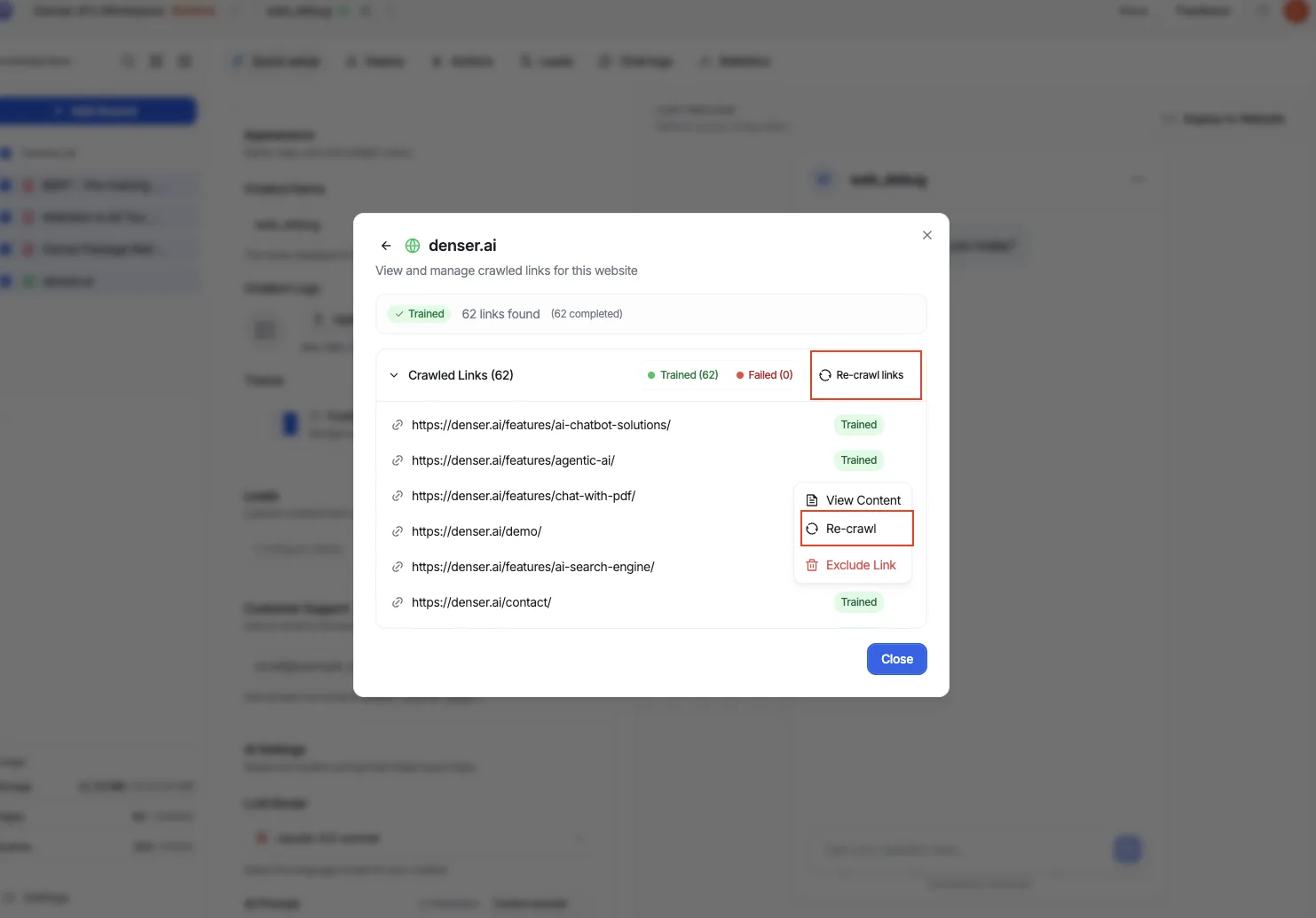The image size is (1316, 918).
Task: Choose Exclude Link from the context menu
Action: pyautogui.click(x=853, y=565)
